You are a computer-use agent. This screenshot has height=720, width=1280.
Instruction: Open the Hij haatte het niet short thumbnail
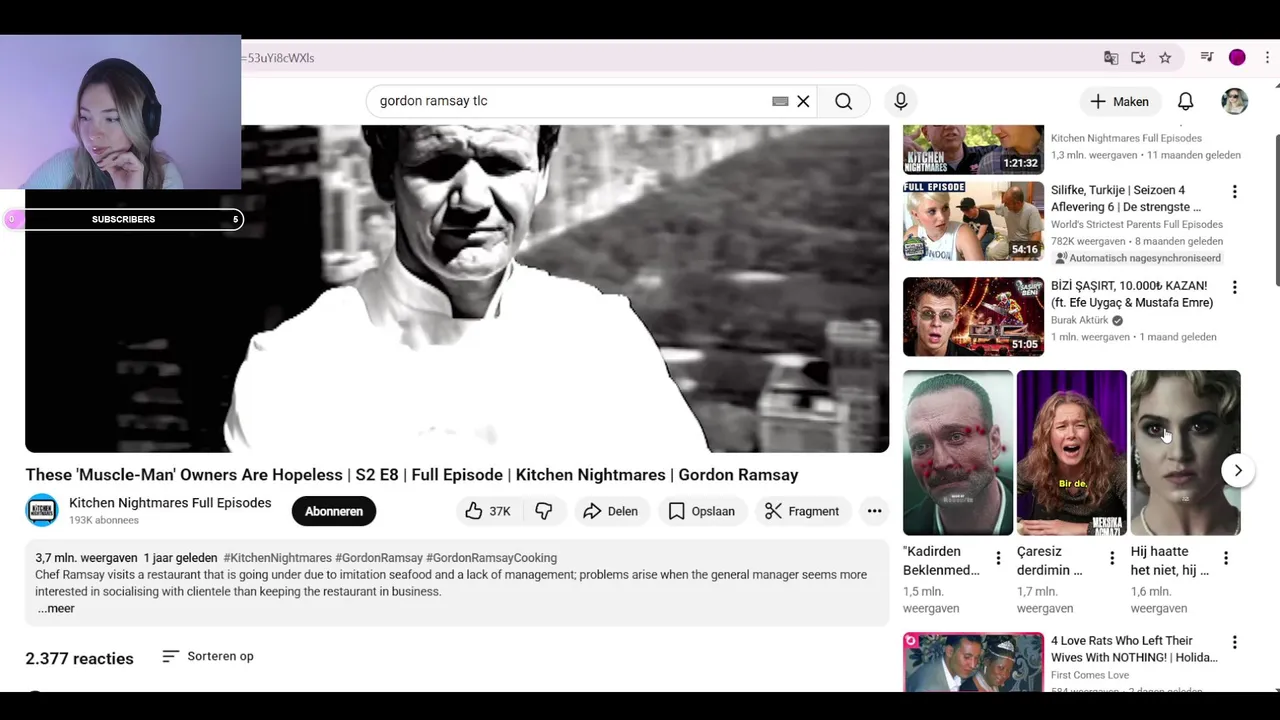pos(1186,453)
